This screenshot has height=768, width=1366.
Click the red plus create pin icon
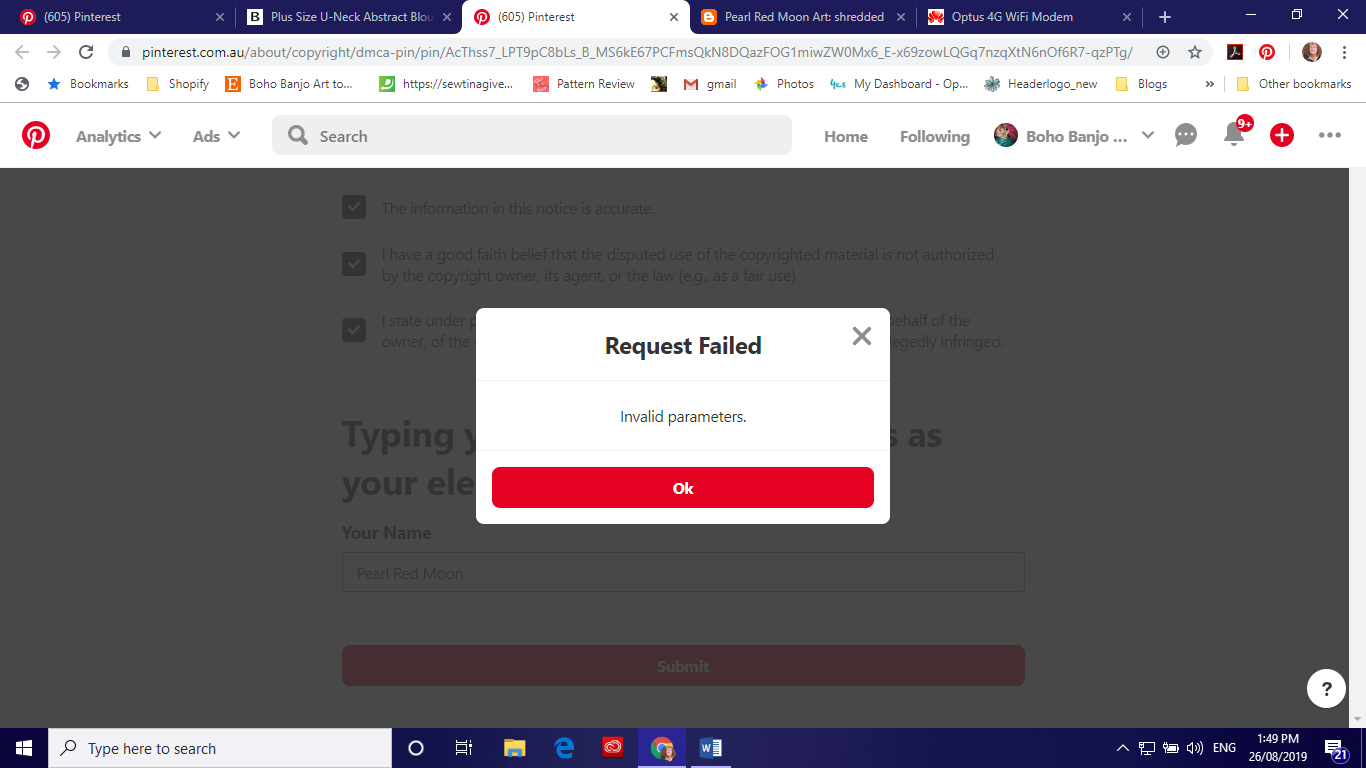[1282, 135]
